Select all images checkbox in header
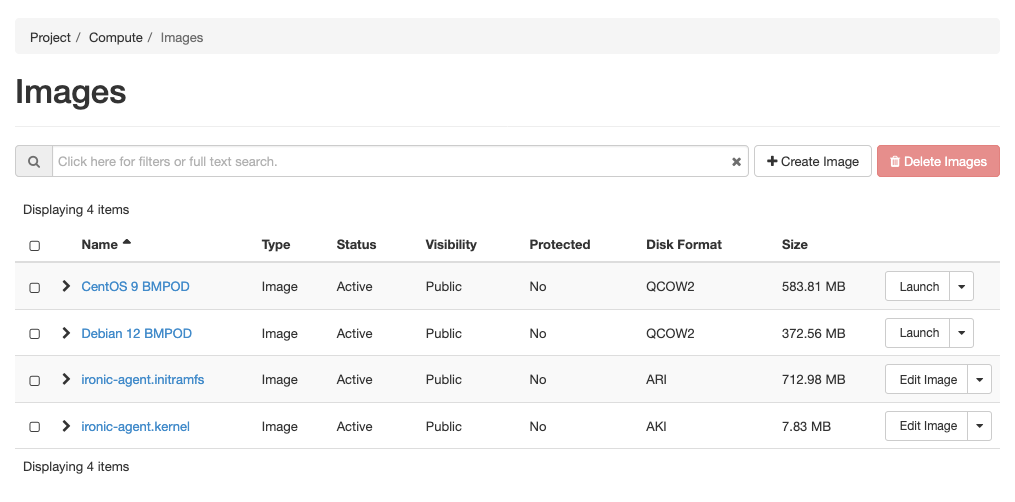Viewport: 1015px width, 502px height. tap(35, 245)
